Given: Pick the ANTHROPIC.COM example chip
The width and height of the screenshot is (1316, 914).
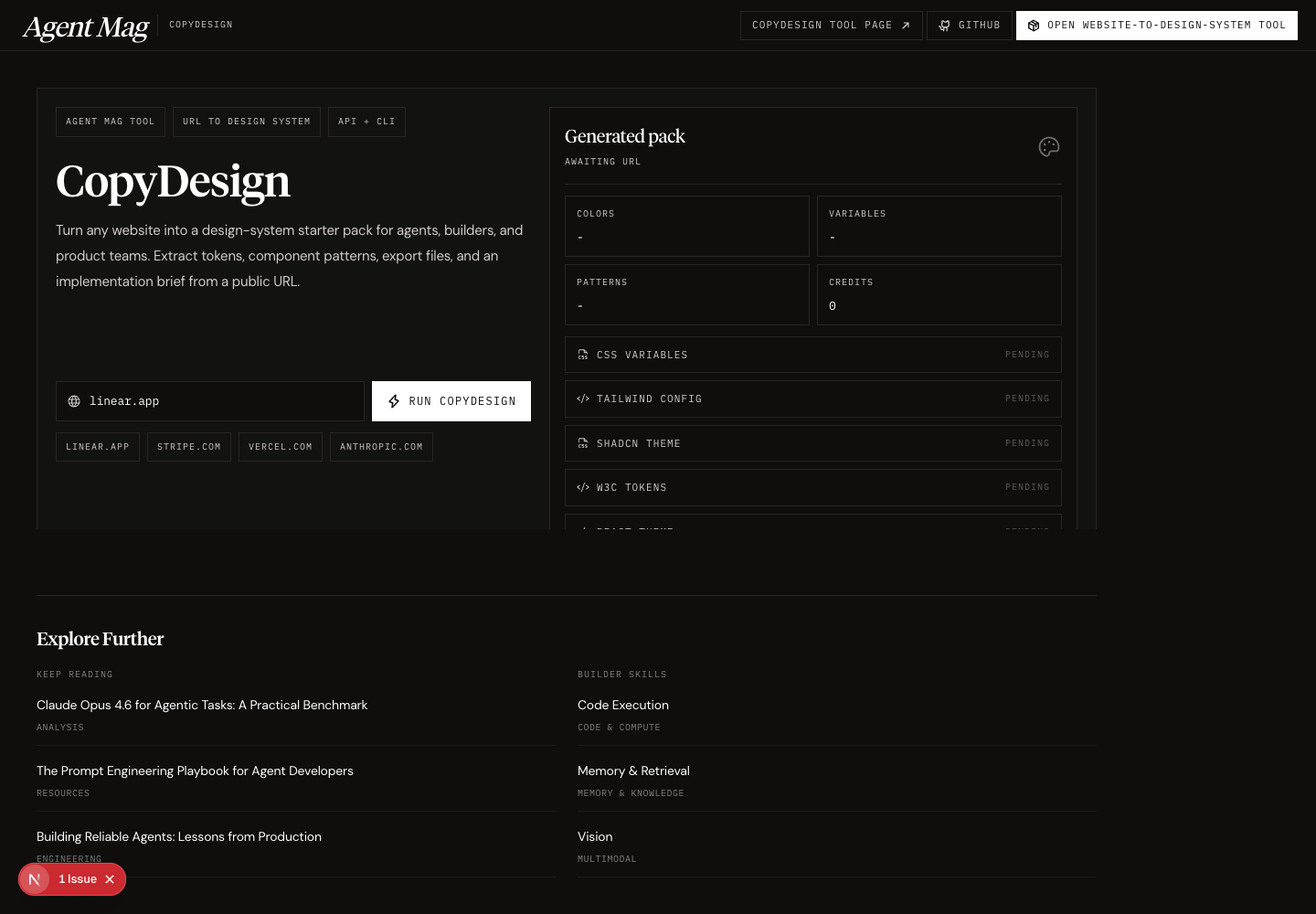Looking at the screenshot, I should click(381, 447).
